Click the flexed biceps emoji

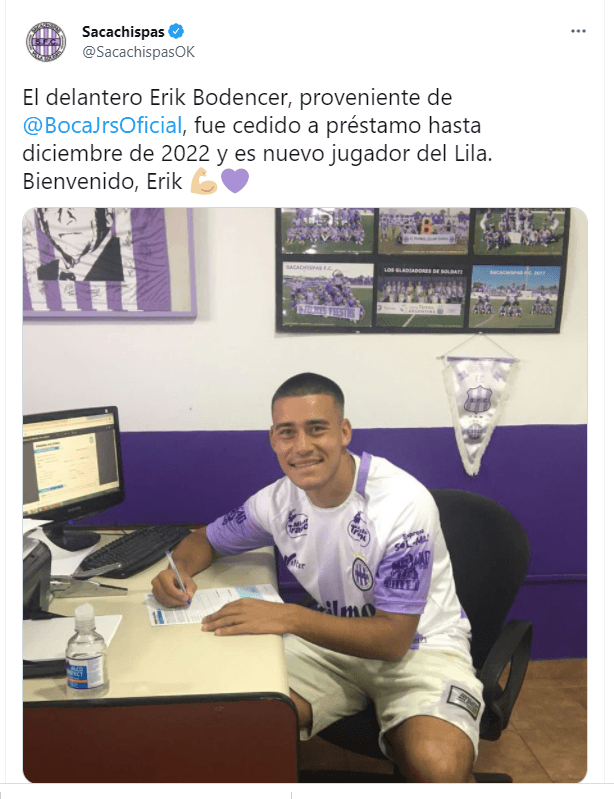tap(204, 181)
